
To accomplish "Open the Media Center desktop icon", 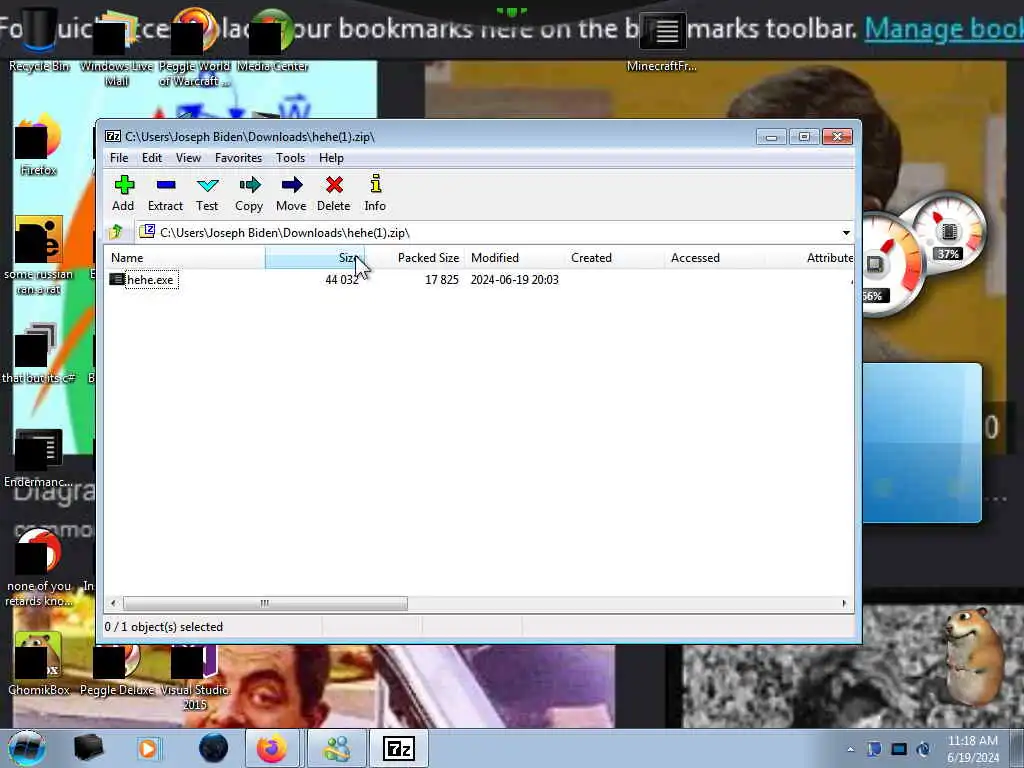I will pos(272,38).
